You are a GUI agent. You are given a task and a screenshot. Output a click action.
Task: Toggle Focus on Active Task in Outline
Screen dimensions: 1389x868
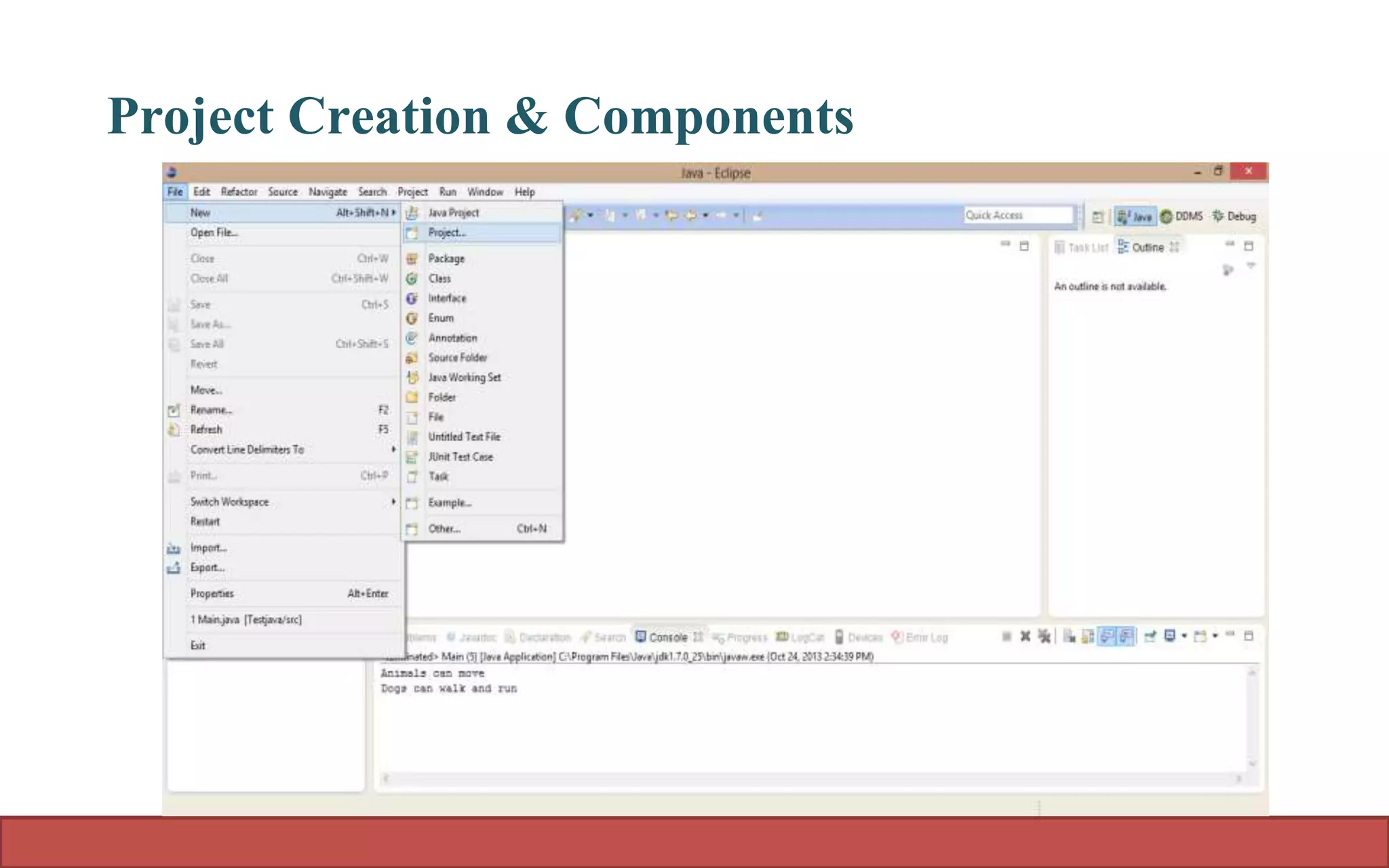(1228, 271)
